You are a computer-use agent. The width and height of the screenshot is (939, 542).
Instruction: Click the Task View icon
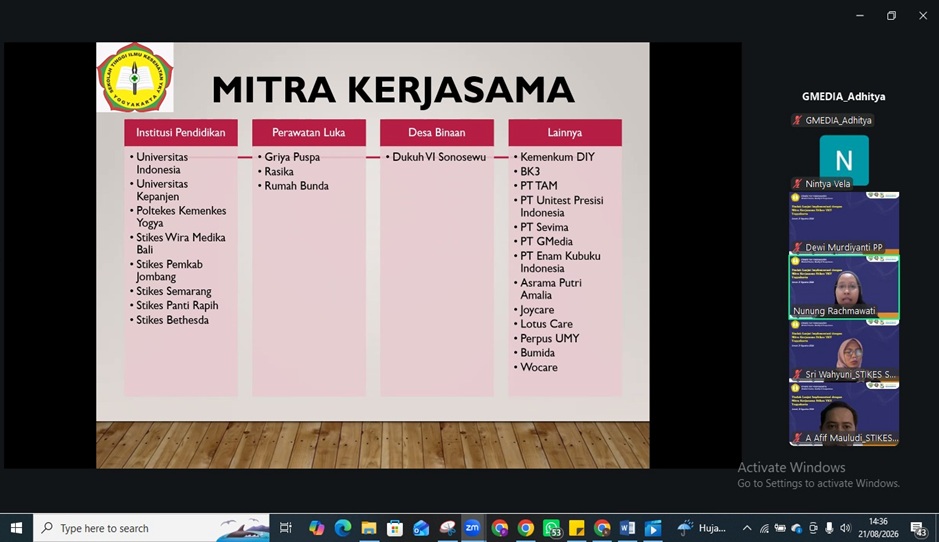286,528
